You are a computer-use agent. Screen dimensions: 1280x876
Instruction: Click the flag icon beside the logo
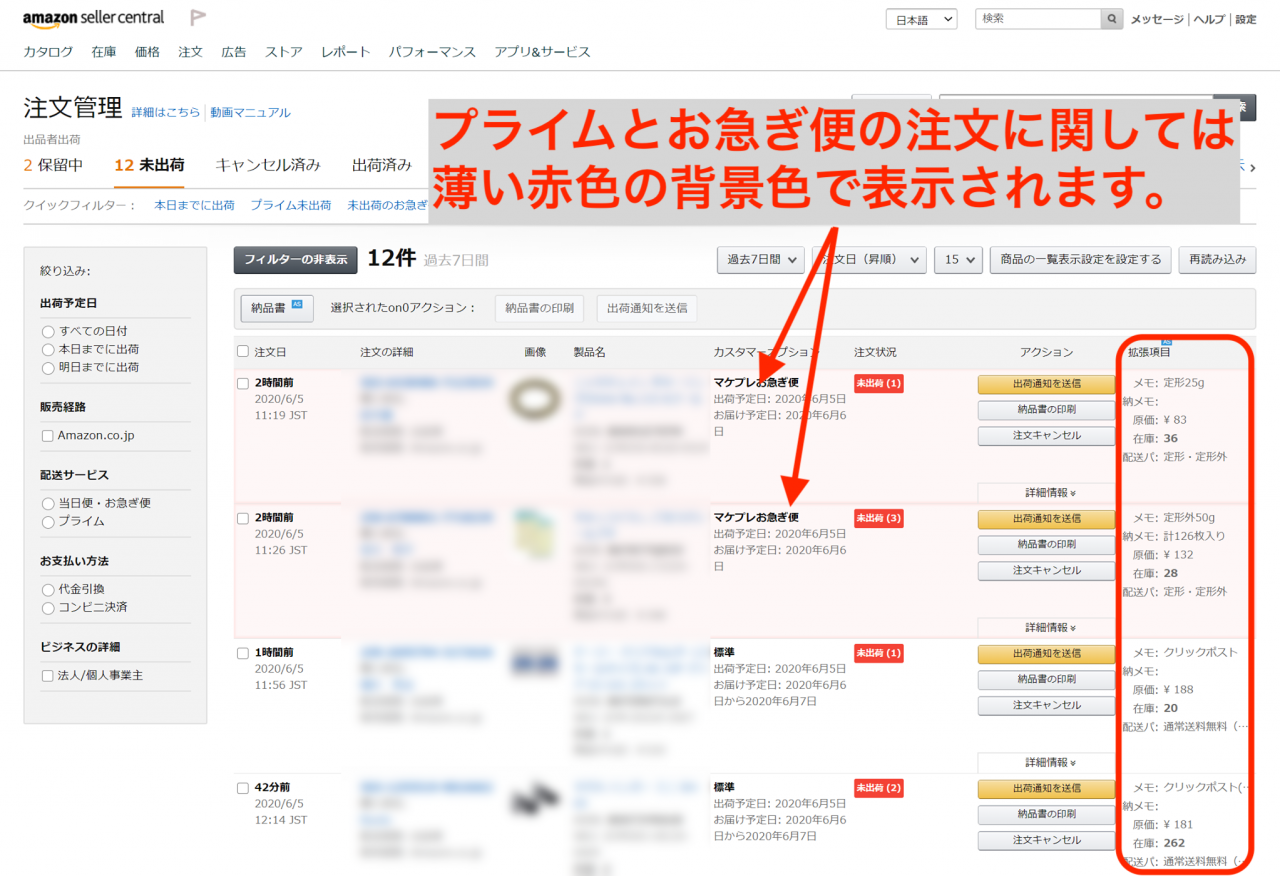pos(198,18)
